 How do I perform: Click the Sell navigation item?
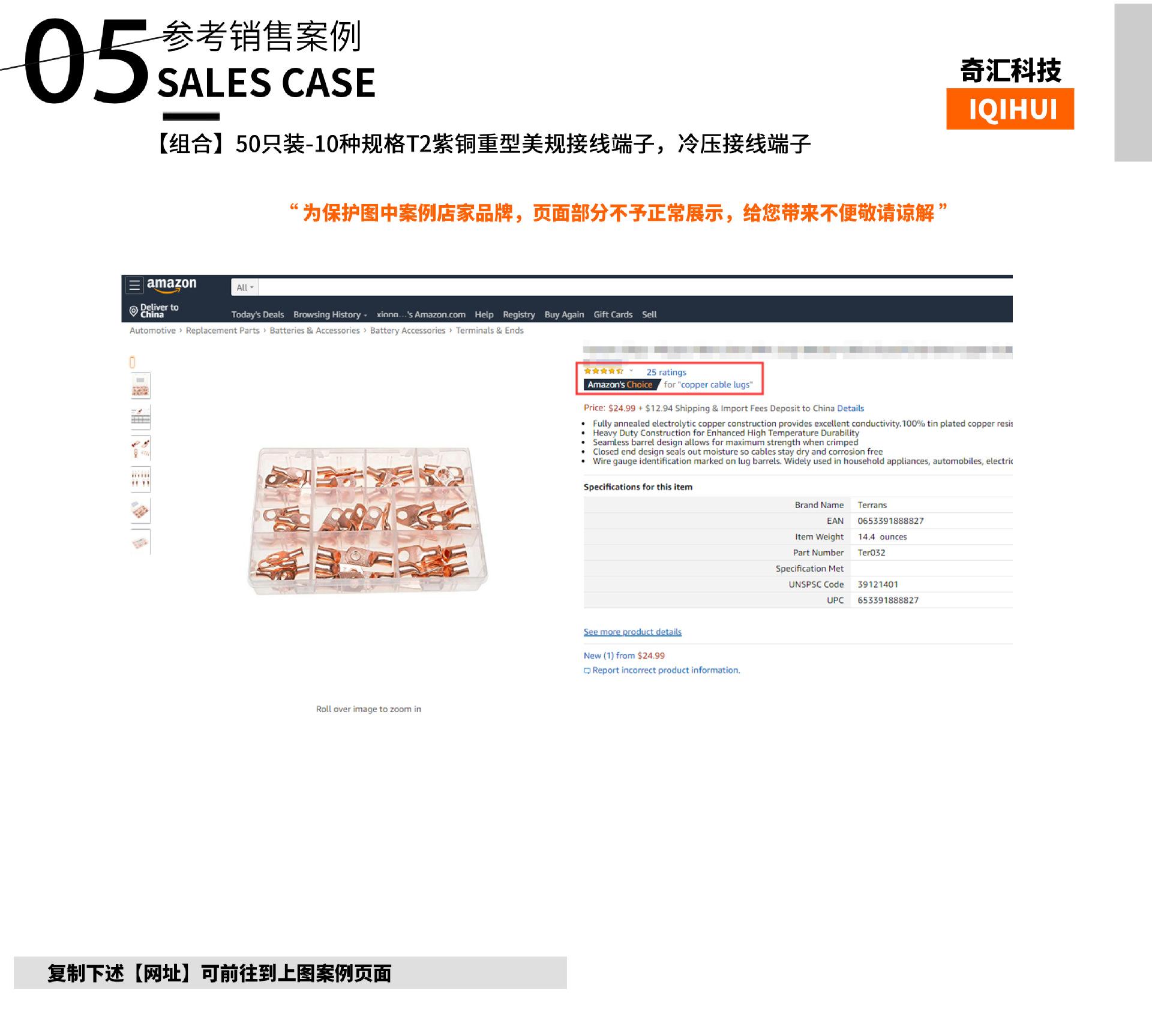coord(649,314)
